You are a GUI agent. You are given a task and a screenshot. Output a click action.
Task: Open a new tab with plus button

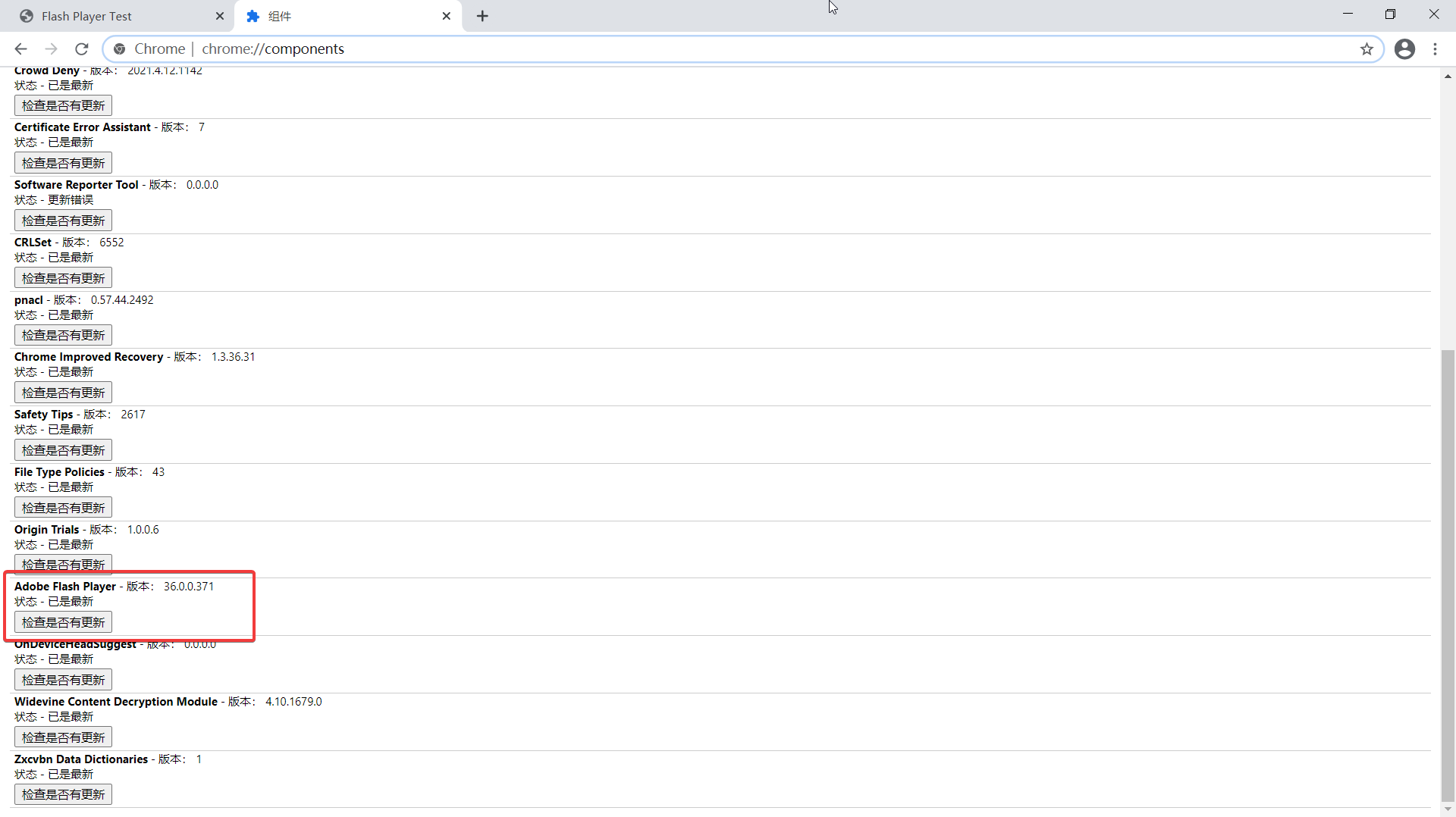point(482,16)
